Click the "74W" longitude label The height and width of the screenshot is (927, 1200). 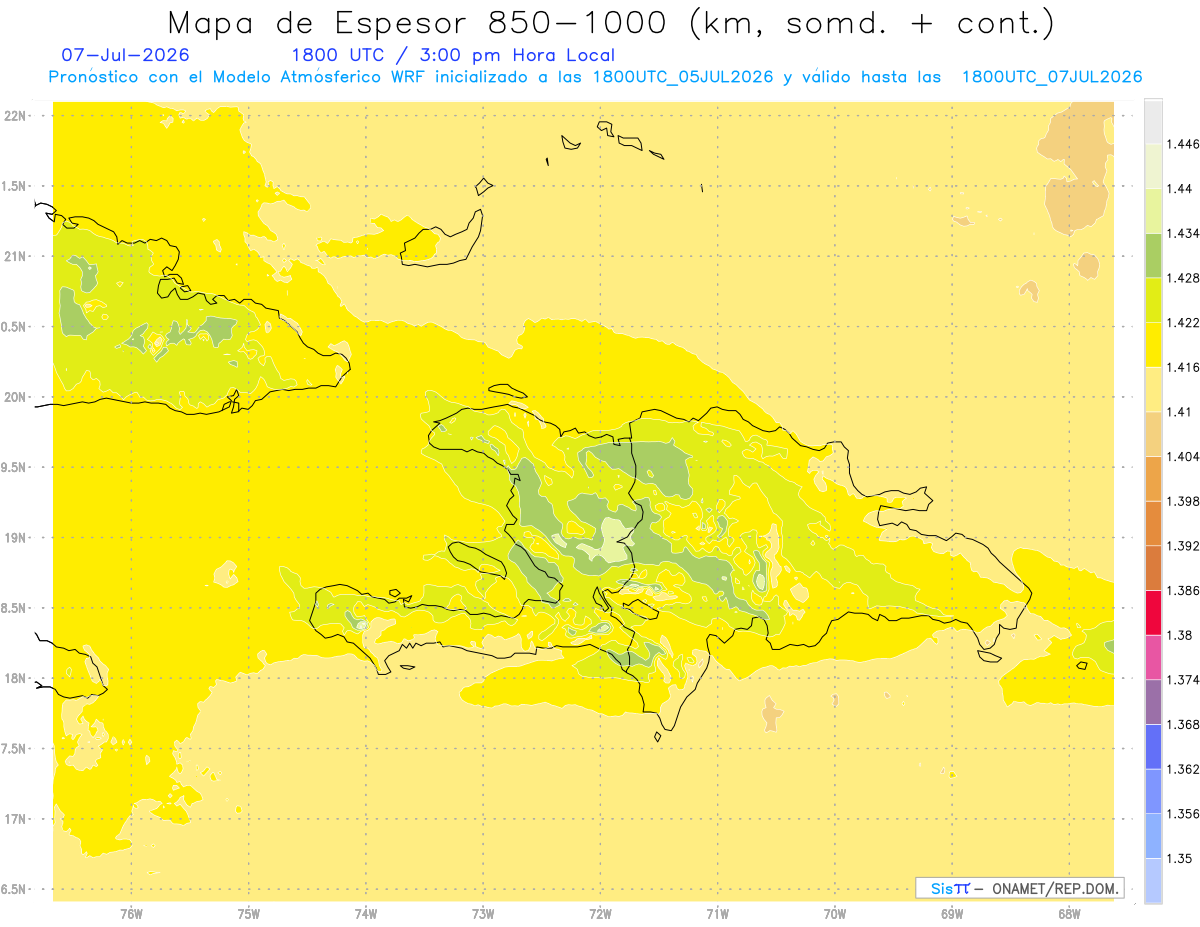[x=366, y=914]
